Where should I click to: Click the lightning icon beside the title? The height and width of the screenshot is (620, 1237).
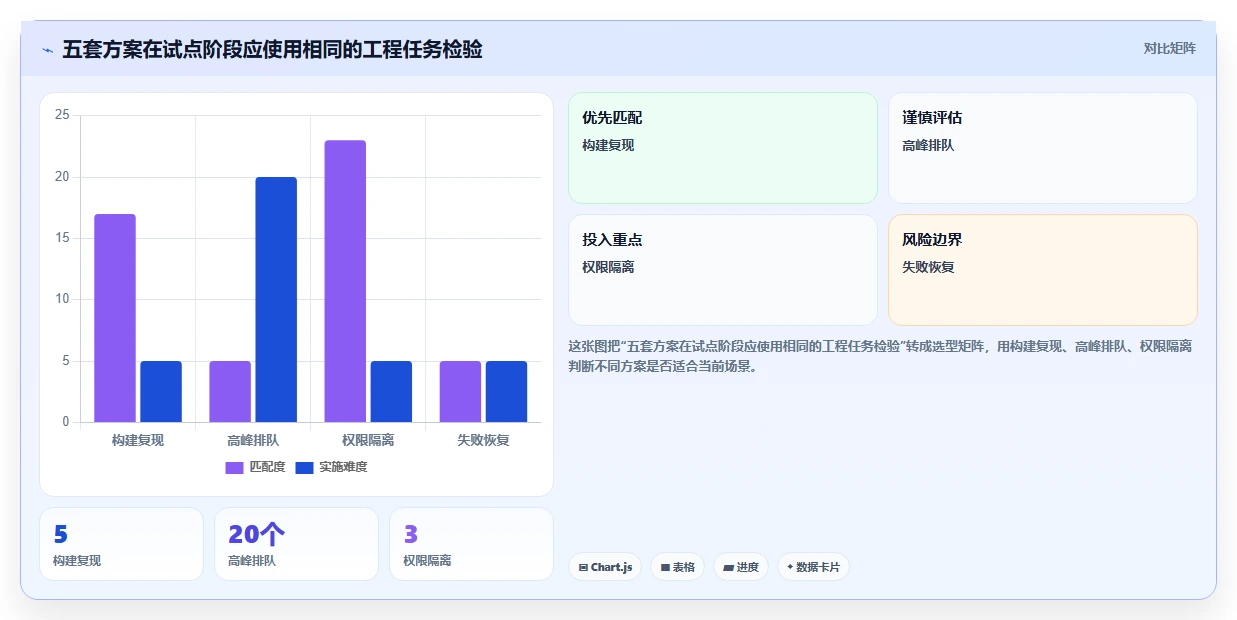coord(48,50)
